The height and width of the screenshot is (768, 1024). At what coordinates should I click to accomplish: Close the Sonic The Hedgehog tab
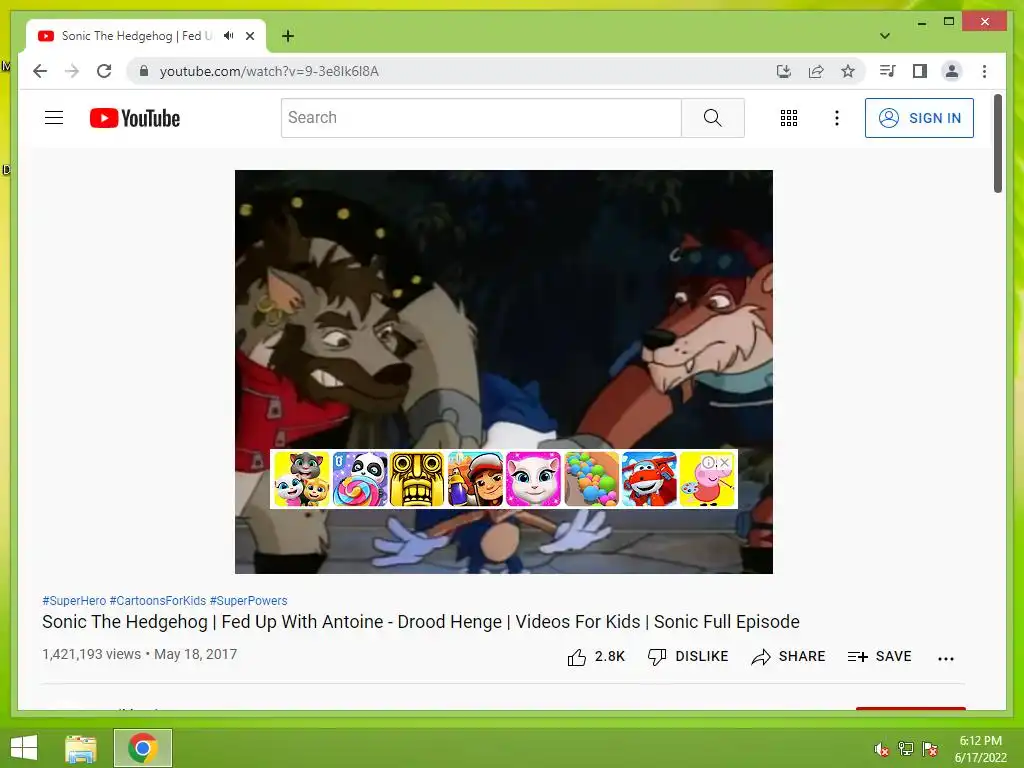249,36
